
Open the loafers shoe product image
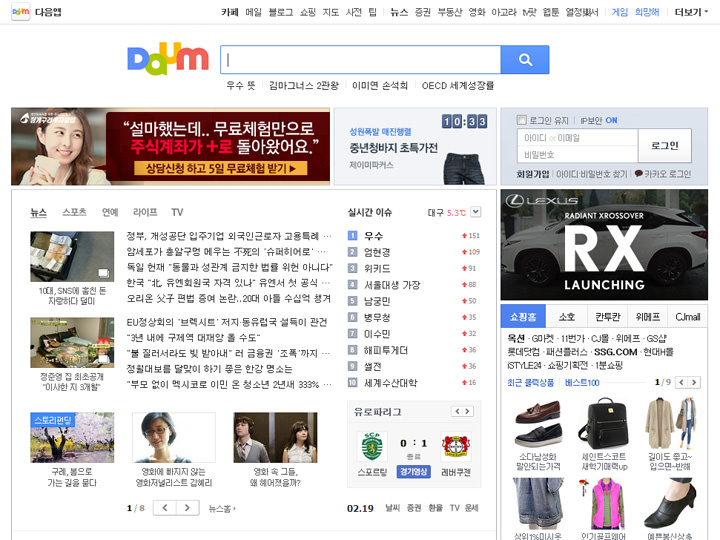[x=538, y=423]
